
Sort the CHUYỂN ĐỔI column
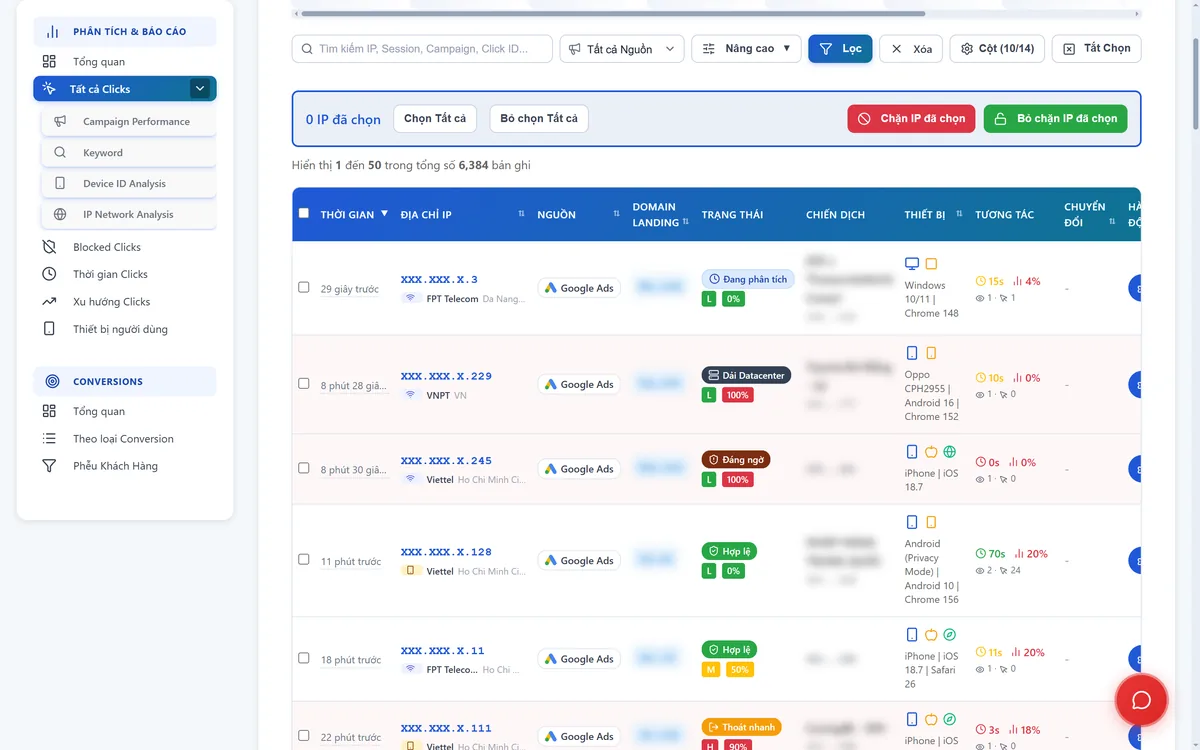click(x=1113, y=222)
